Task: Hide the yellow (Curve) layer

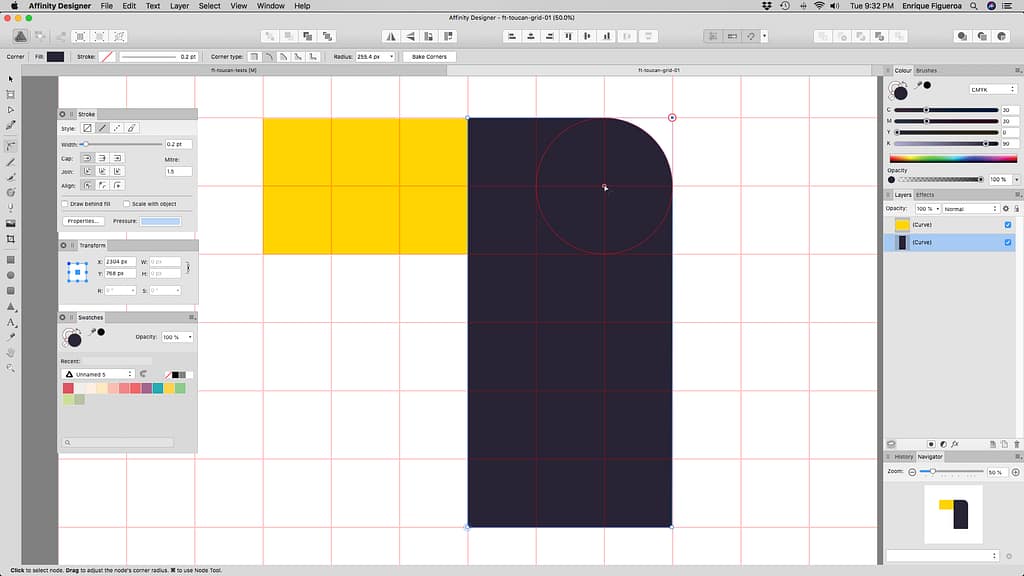Action: [1008, 225]
